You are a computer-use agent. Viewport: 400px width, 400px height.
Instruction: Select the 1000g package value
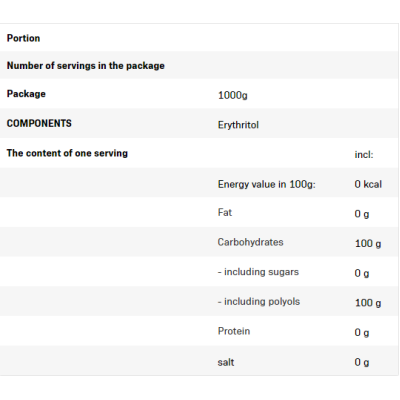[x=233, y=95]
